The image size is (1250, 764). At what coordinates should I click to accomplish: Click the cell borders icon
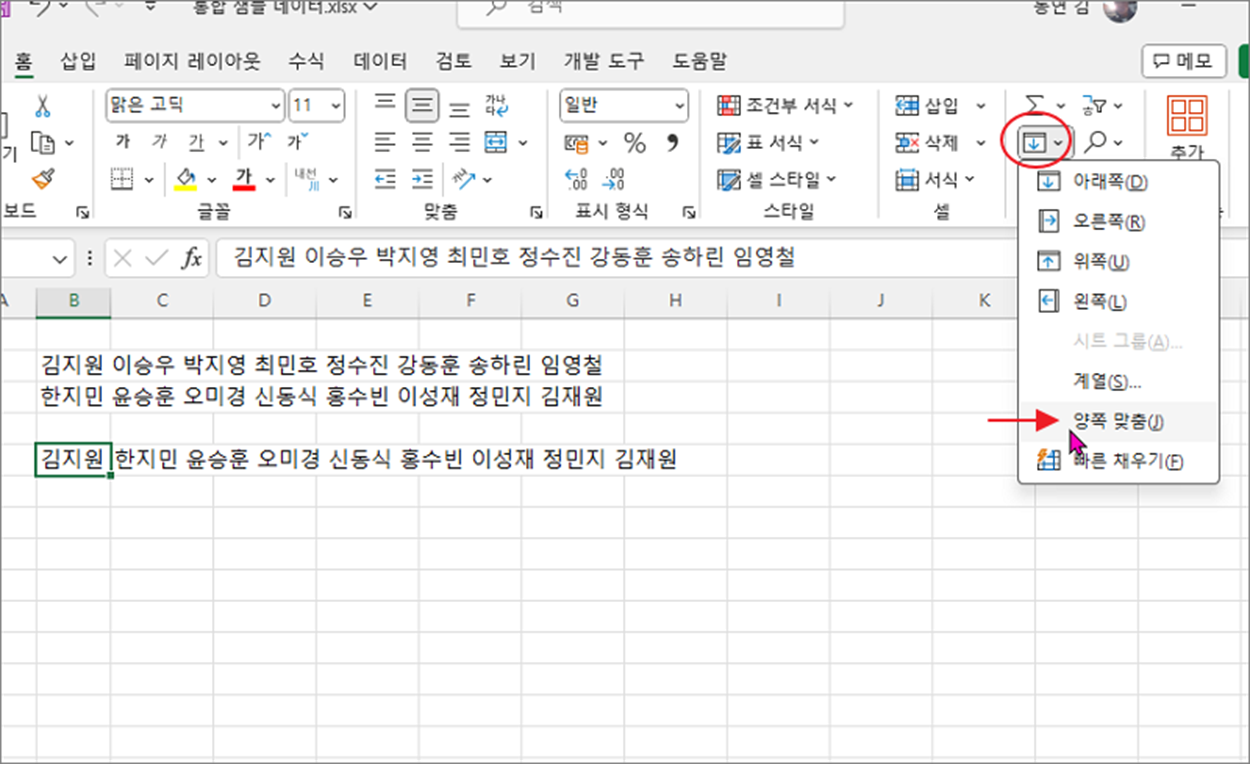point(122,179)
